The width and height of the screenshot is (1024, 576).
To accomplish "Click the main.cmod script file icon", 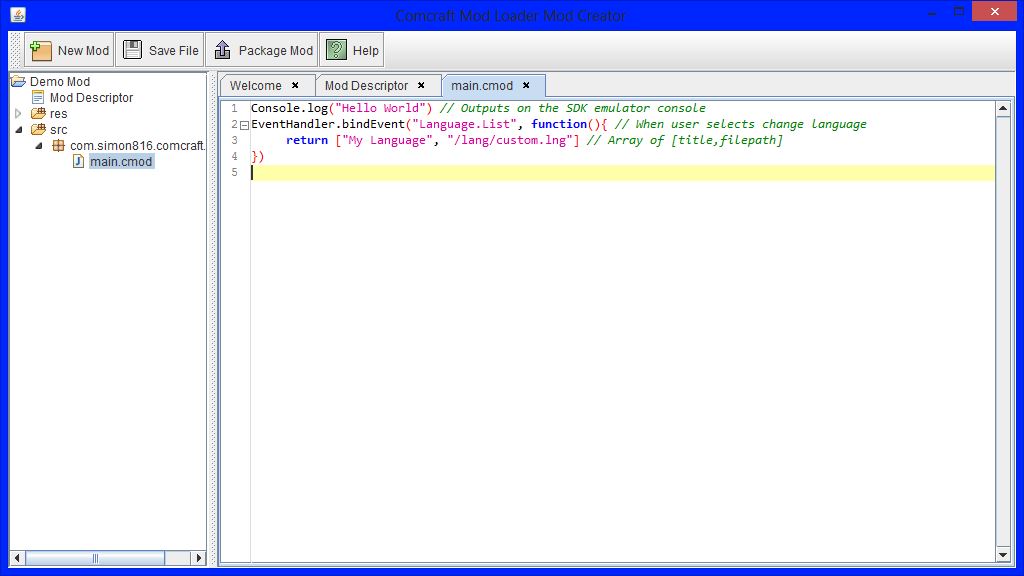I will 78,161.
